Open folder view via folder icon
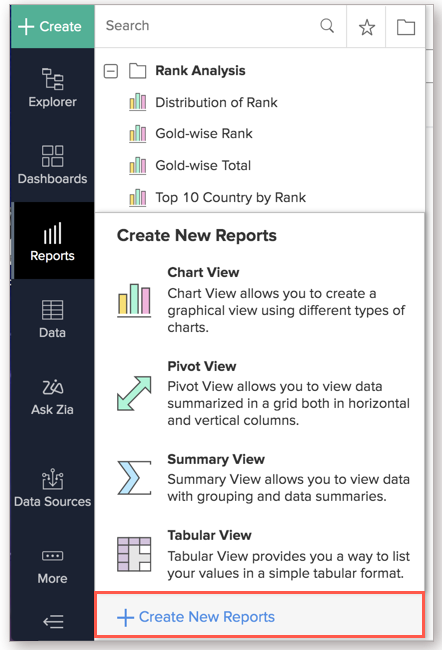442x650 pixels. coord(406,27)
